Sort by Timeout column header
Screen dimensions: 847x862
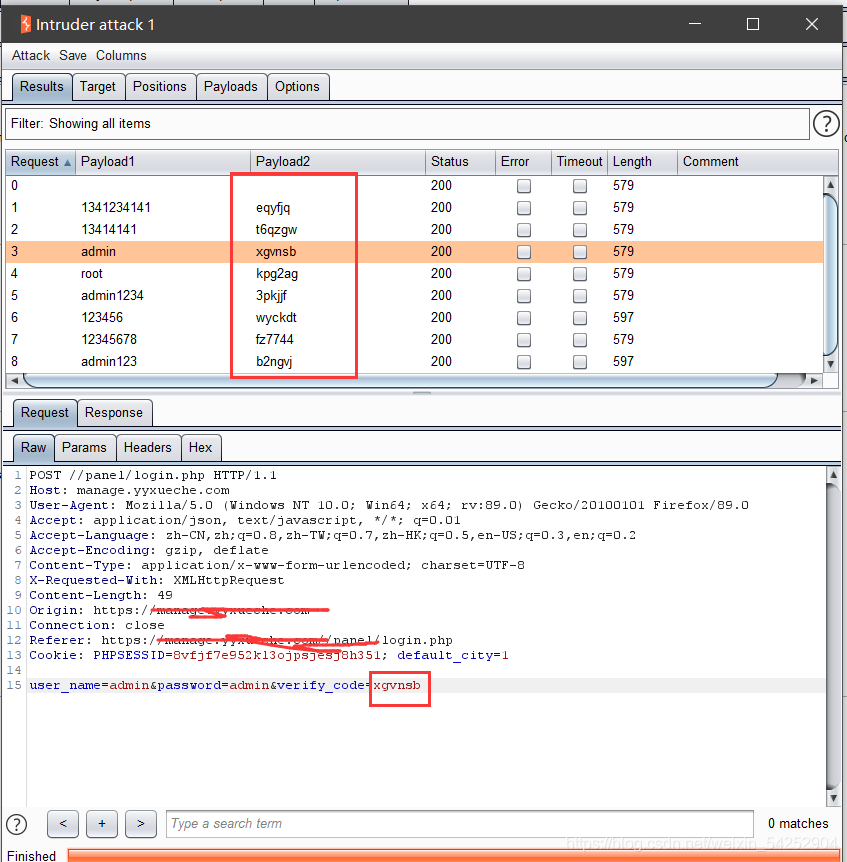point(579,162)
